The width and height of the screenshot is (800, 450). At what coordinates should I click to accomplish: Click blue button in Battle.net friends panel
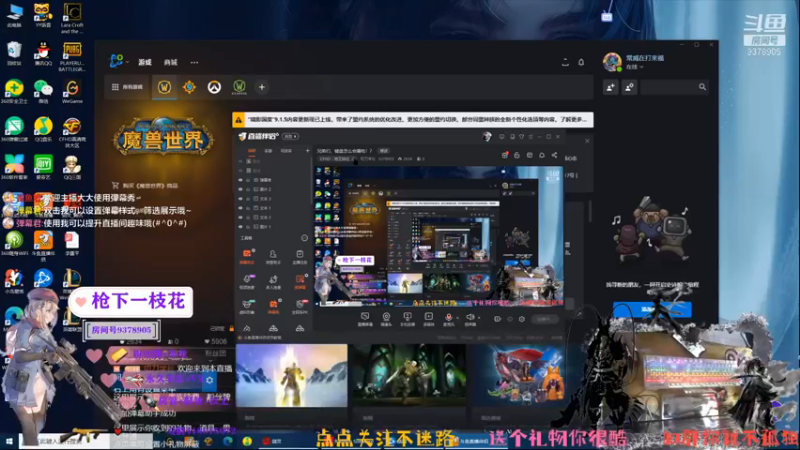coord(652,309)
